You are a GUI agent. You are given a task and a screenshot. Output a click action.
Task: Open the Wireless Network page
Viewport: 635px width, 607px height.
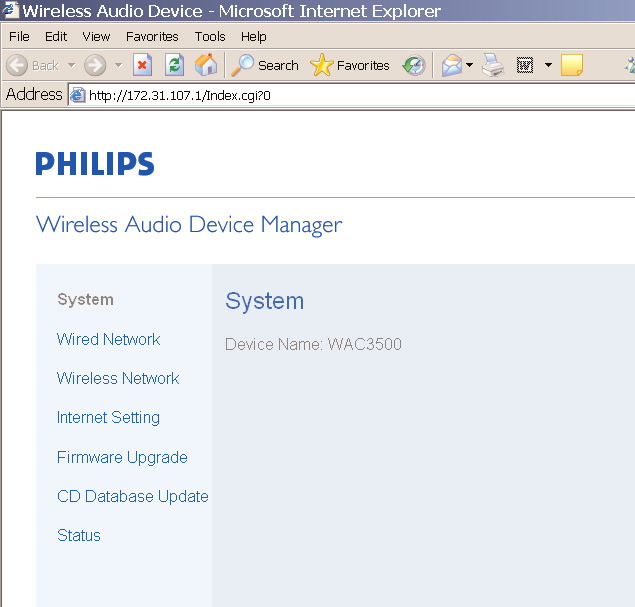[x=118, y=378]
